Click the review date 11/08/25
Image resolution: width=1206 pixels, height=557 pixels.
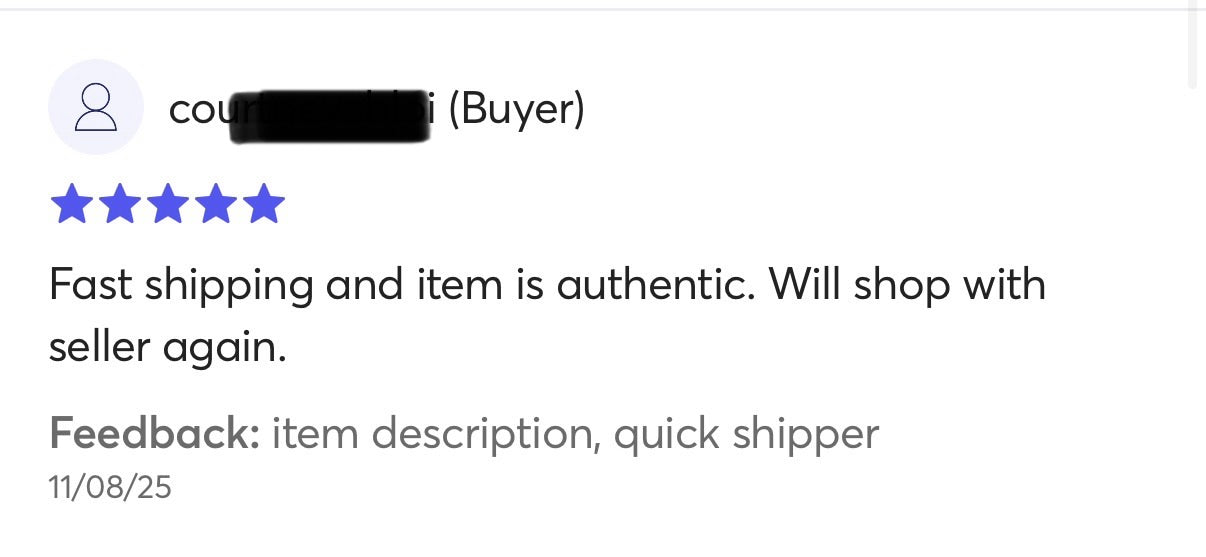(110, 487)
